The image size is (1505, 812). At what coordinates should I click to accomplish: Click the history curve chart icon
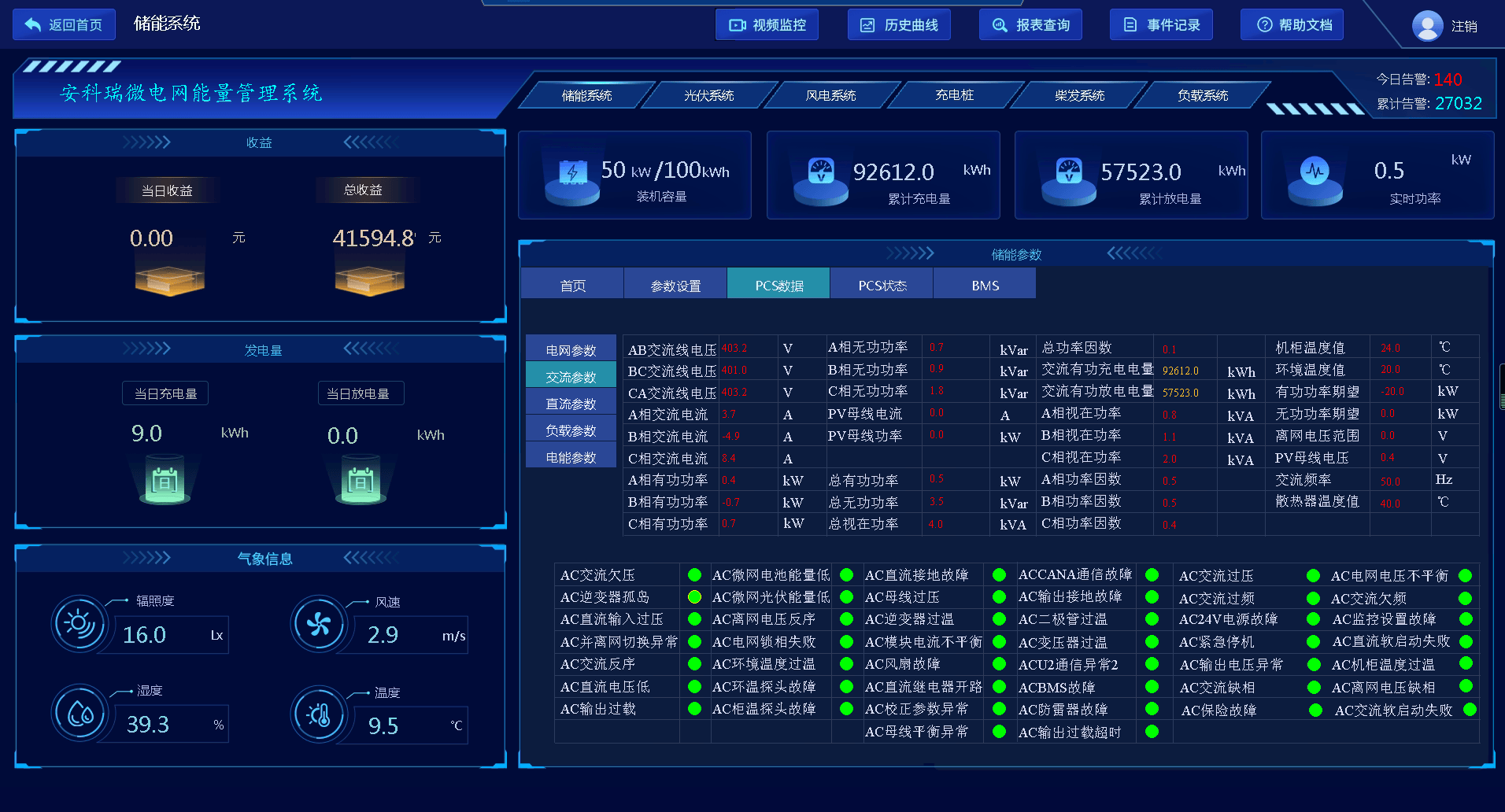[x=867, y=25]
